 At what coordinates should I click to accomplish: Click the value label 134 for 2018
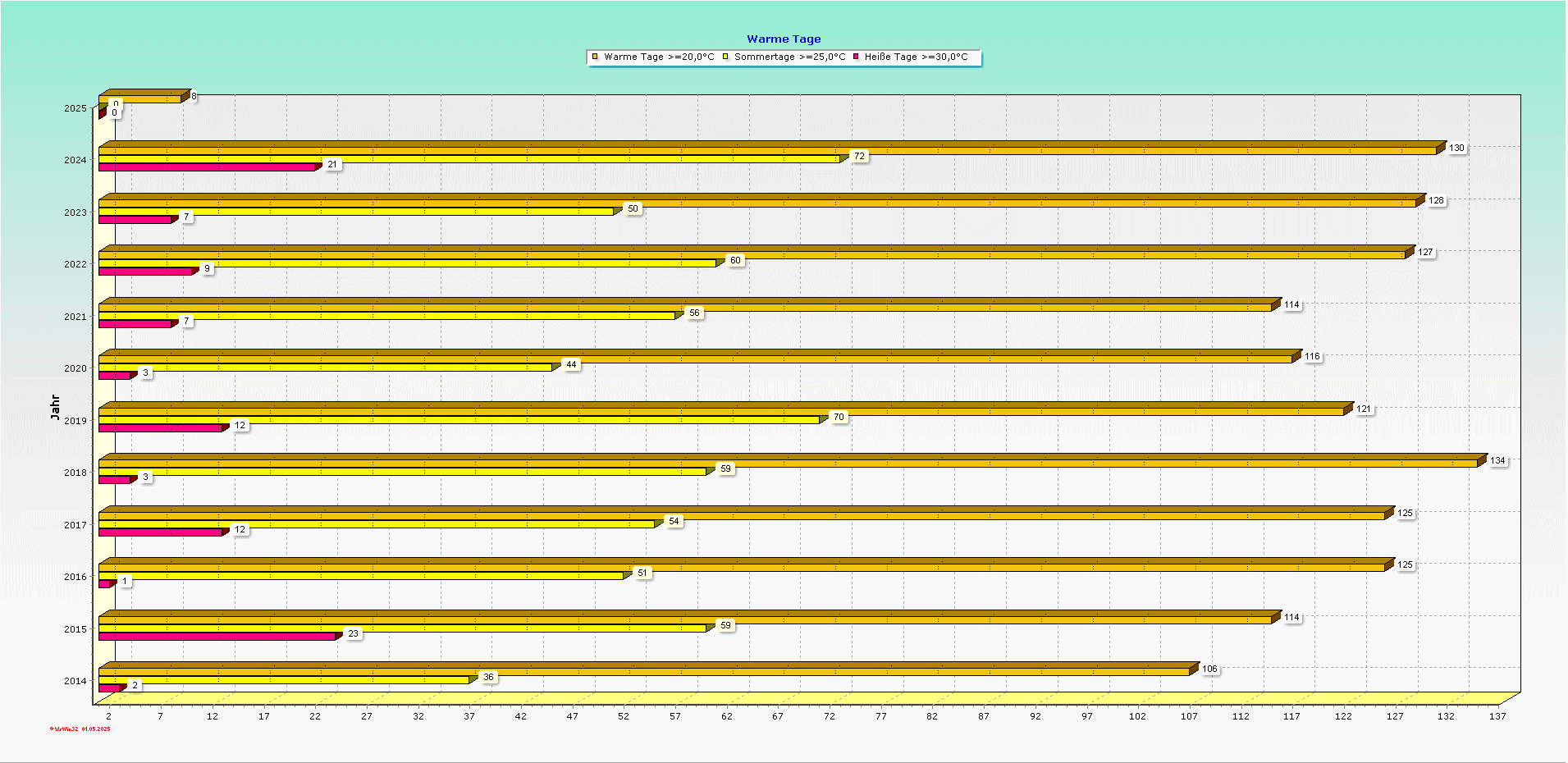(1497, 461)
